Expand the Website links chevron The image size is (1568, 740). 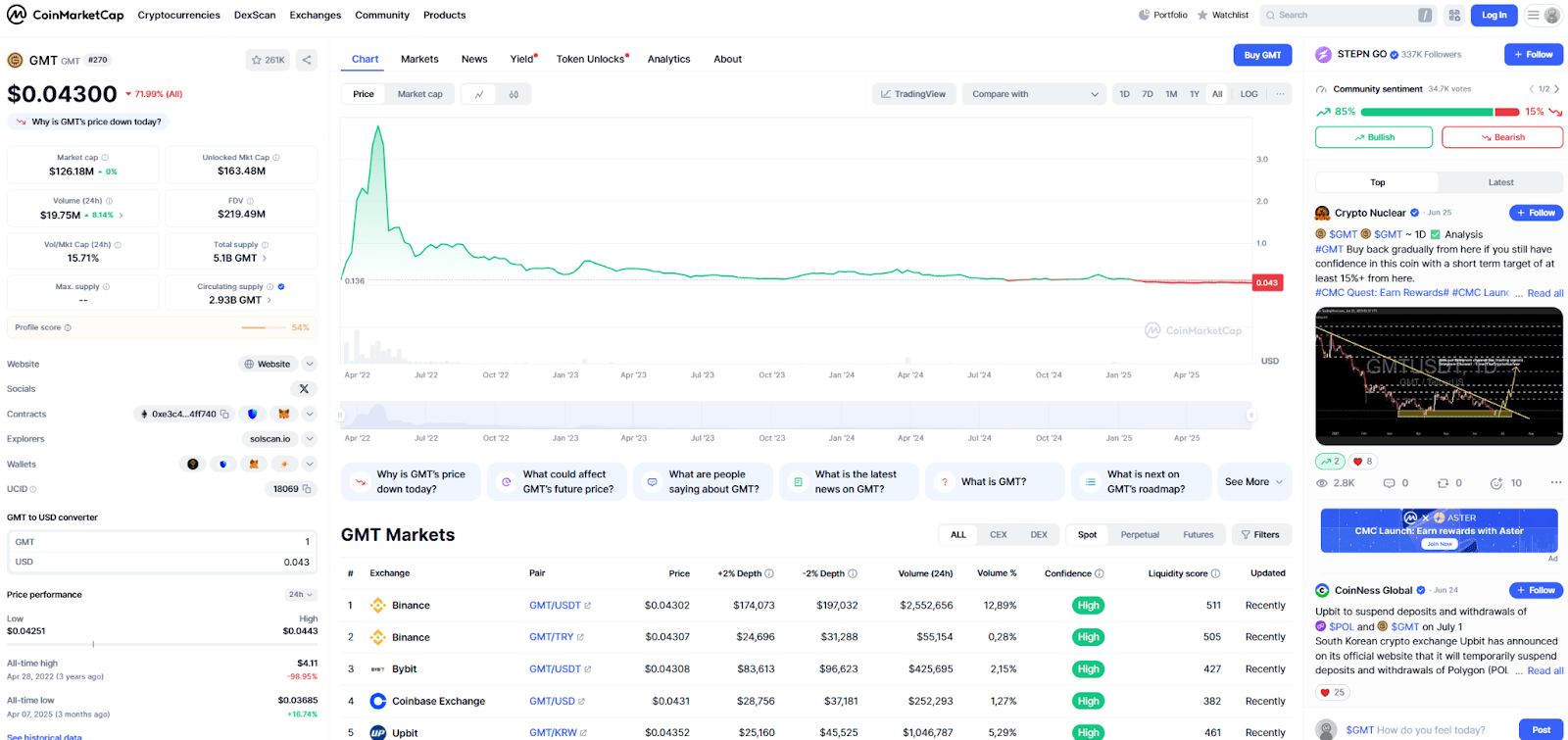[310, 364]
